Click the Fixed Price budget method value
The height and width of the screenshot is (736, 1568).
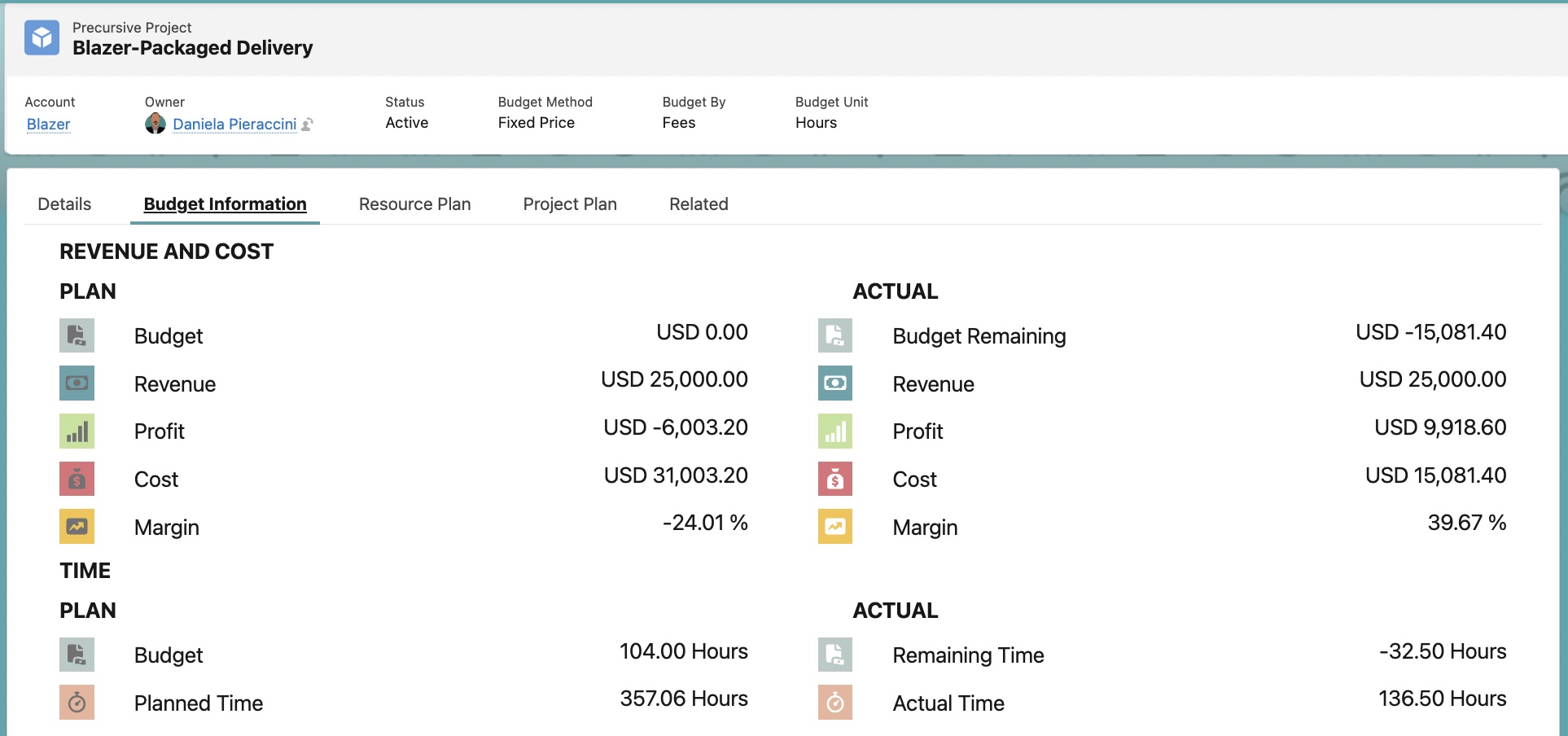537,123
